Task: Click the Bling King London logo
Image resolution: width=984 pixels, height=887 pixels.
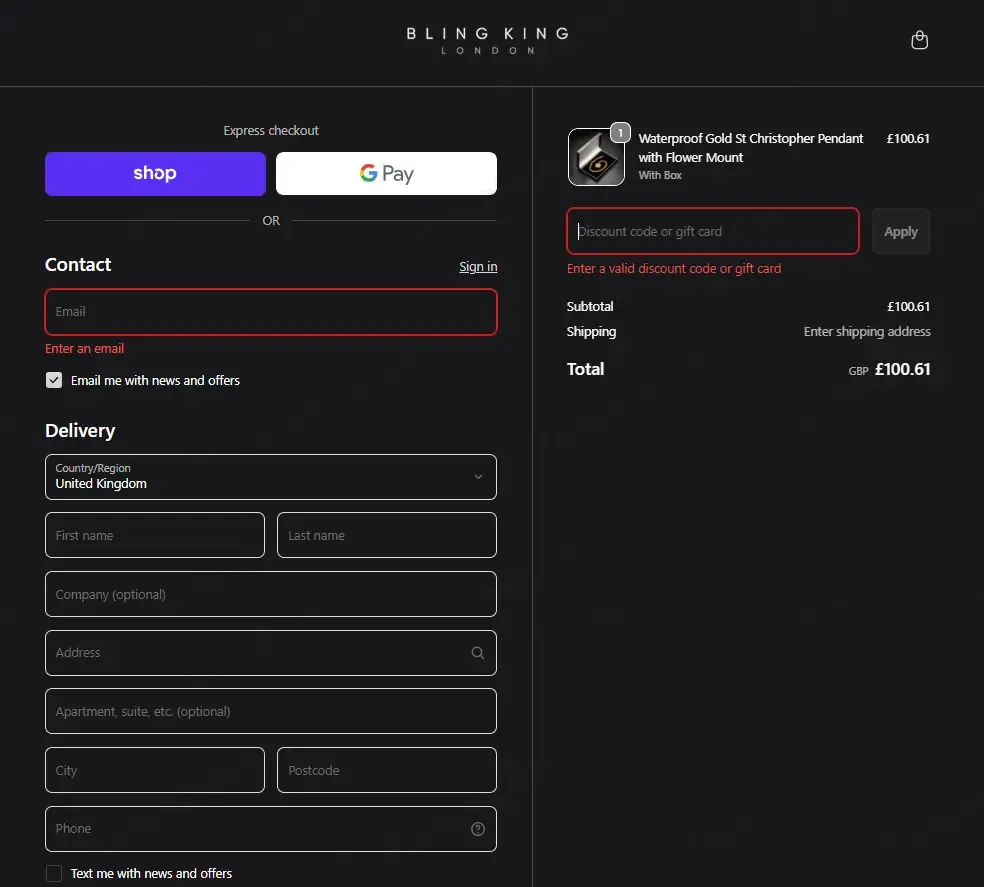Action: [x=488, y=41]
